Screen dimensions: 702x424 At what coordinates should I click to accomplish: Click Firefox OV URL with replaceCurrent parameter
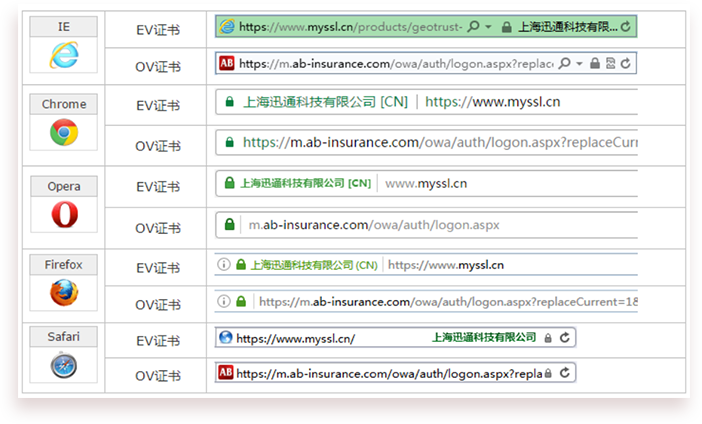[448, 302]
